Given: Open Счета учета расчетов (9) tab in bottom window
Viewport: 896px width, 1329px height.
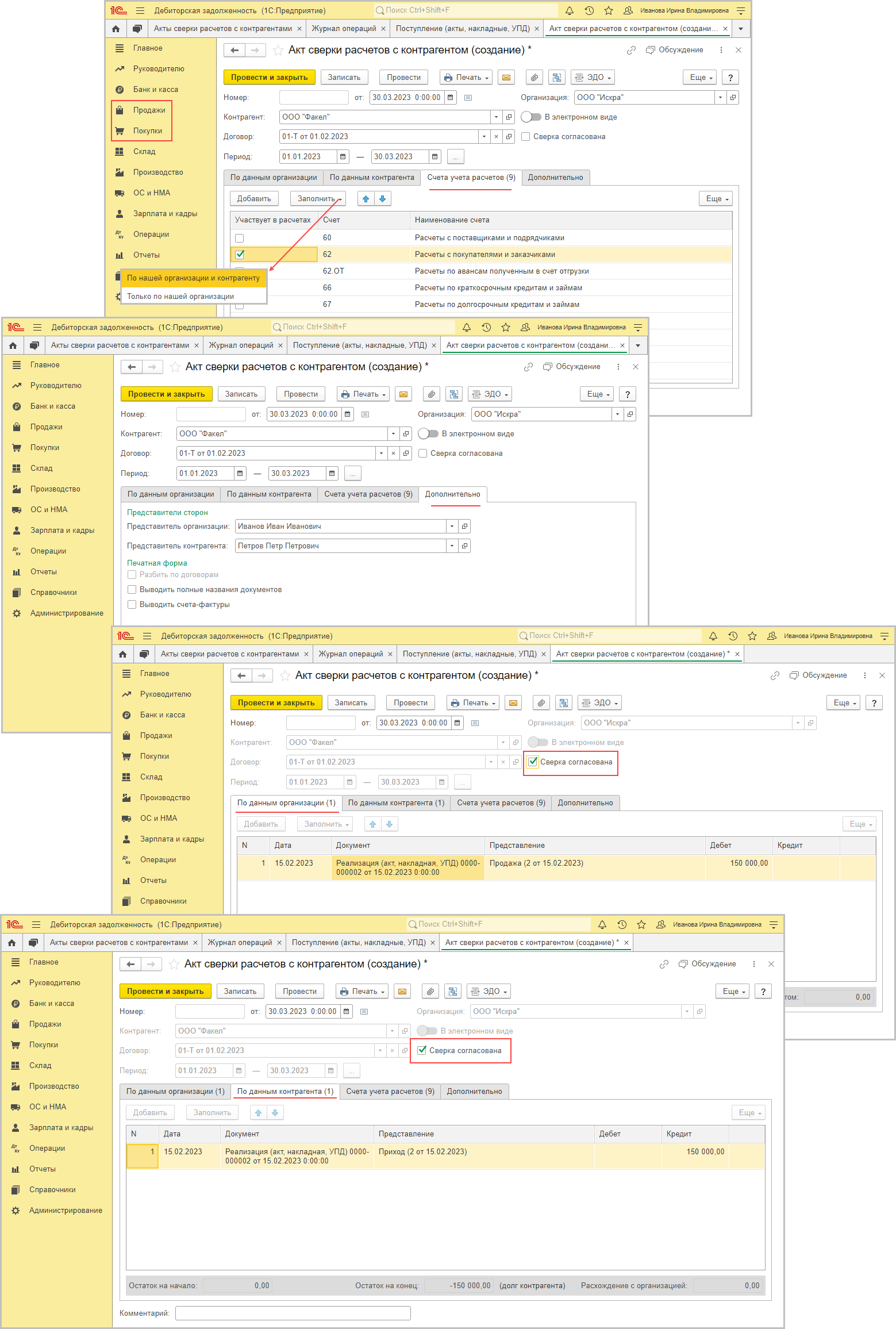Looking at the screenshot, I should click(x=390, y=1092).
